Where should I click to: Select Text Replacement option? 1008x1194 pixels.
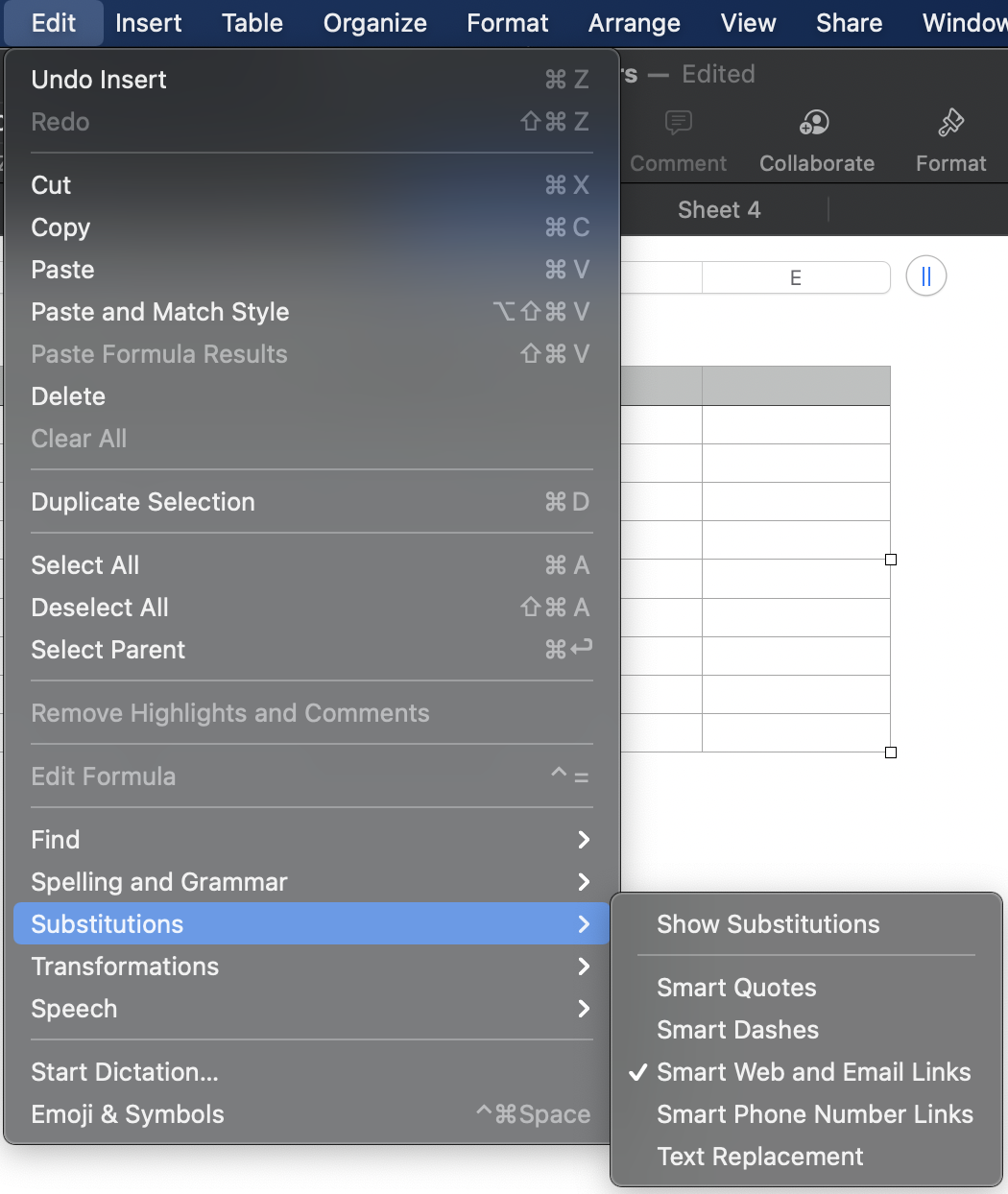click(x=760, y=1157)
